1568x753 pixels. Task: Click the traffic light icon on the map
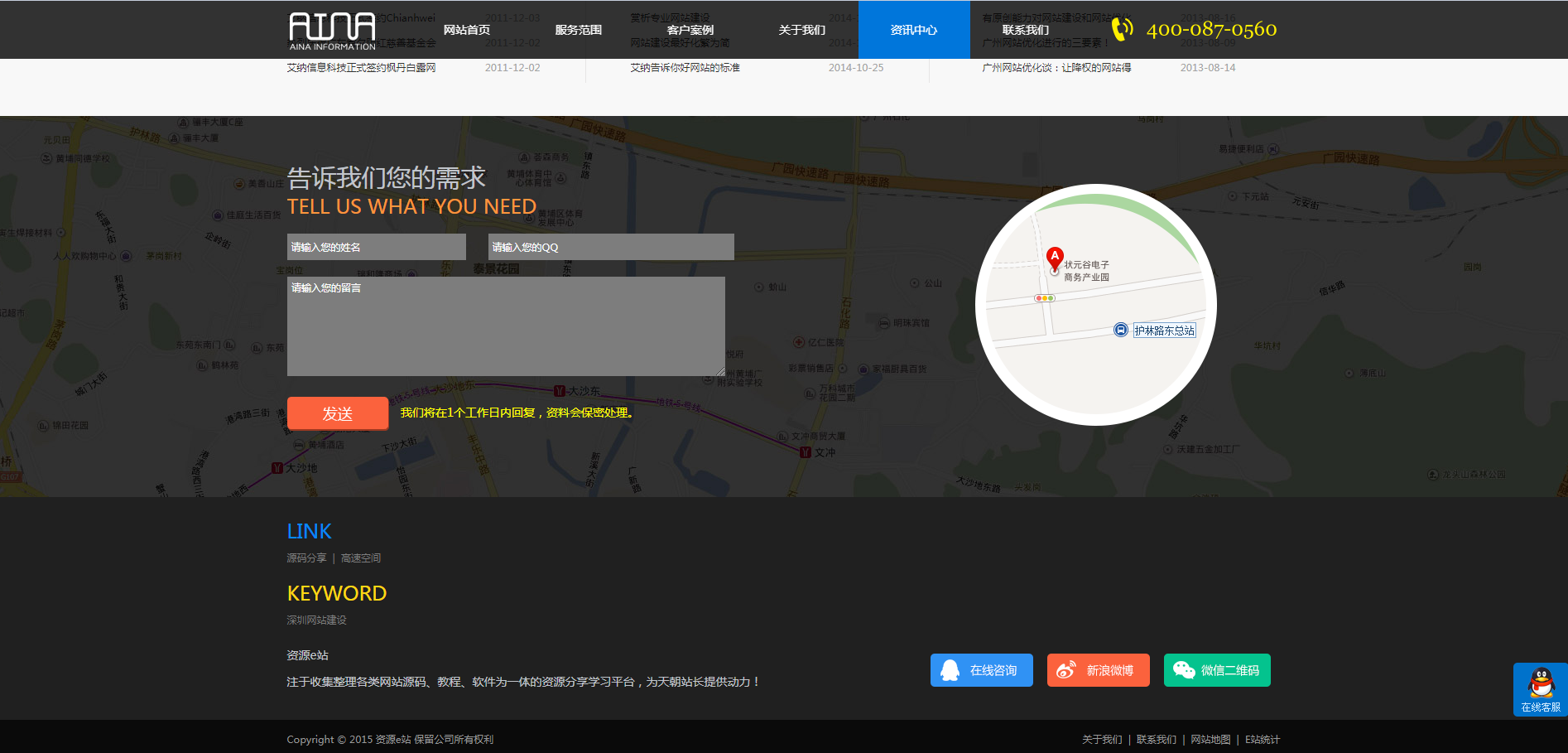click(1045, 298)
